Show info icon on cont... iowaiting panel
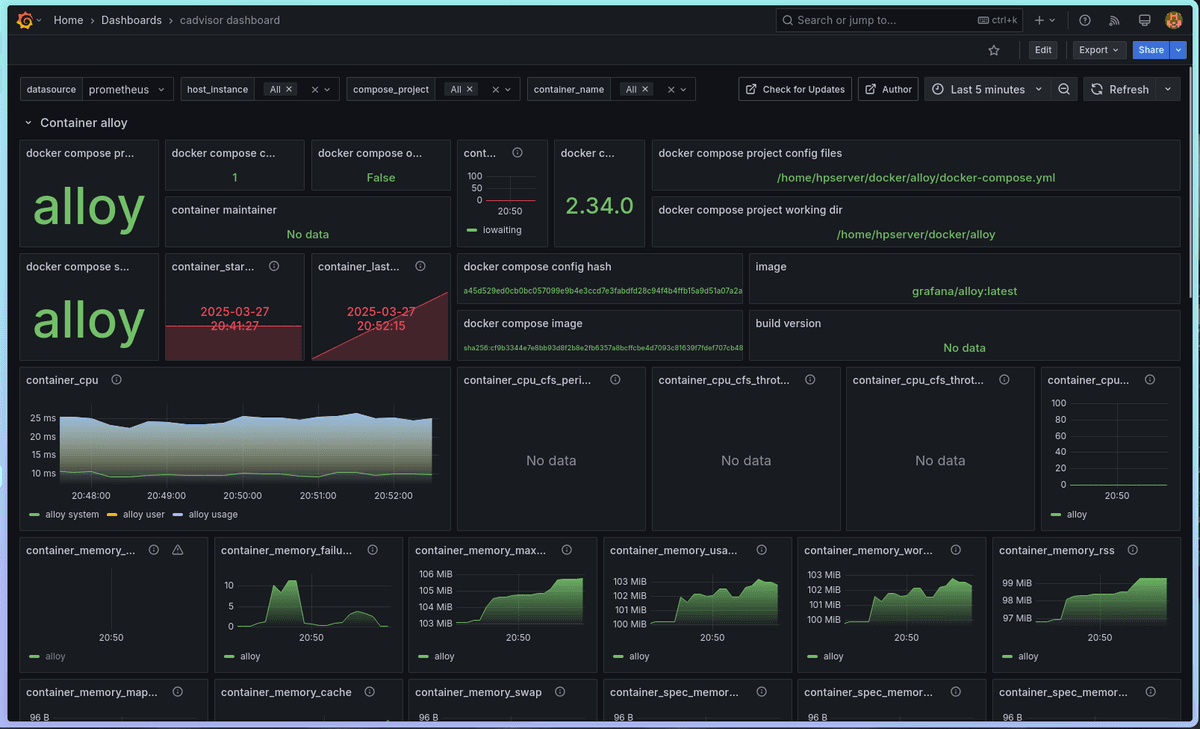1200x729 pixels. 517,153
